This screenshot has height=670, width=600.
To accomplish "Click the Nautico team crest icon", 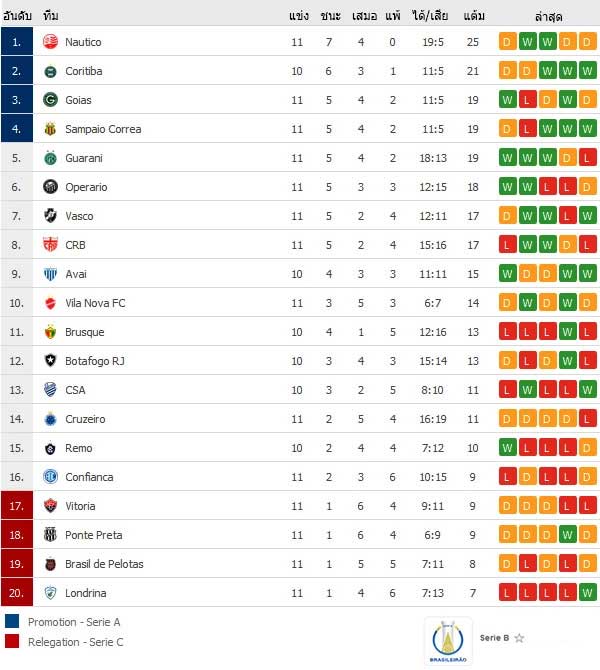I will point(50,42).
